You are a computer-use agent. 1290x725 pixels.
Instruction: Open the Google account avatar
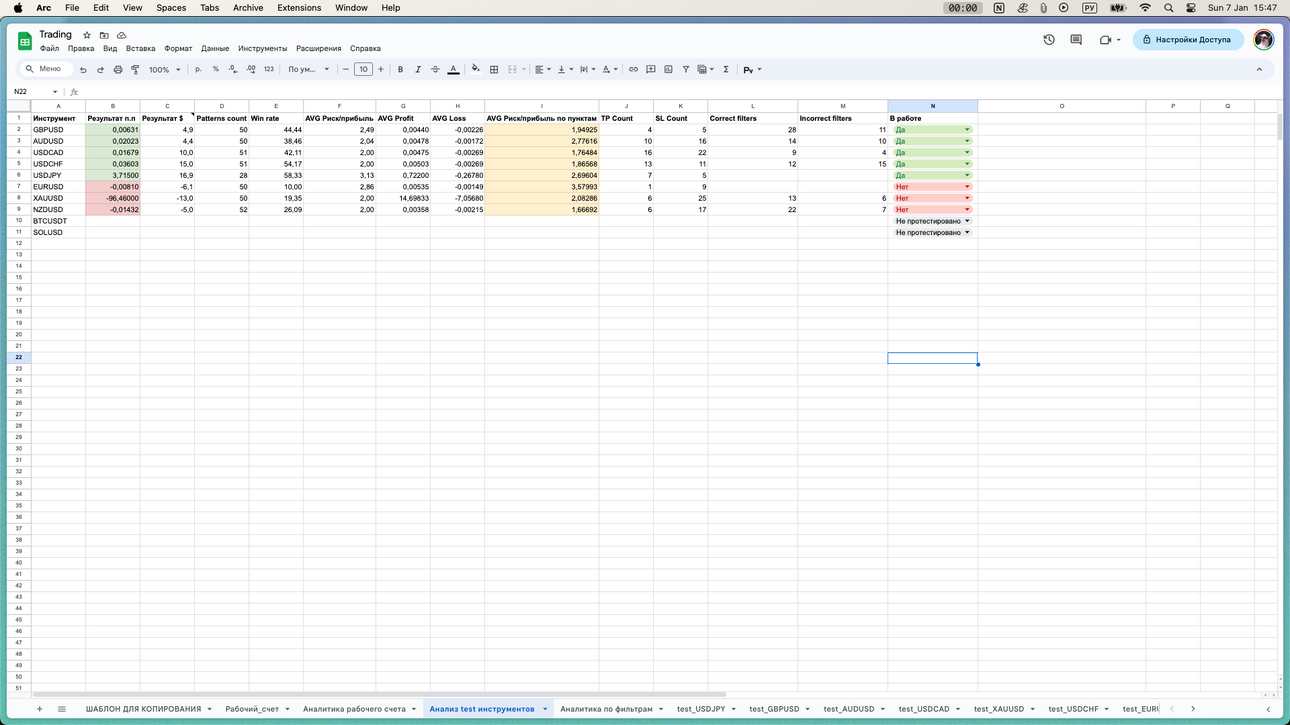[x=1264, y=40]
